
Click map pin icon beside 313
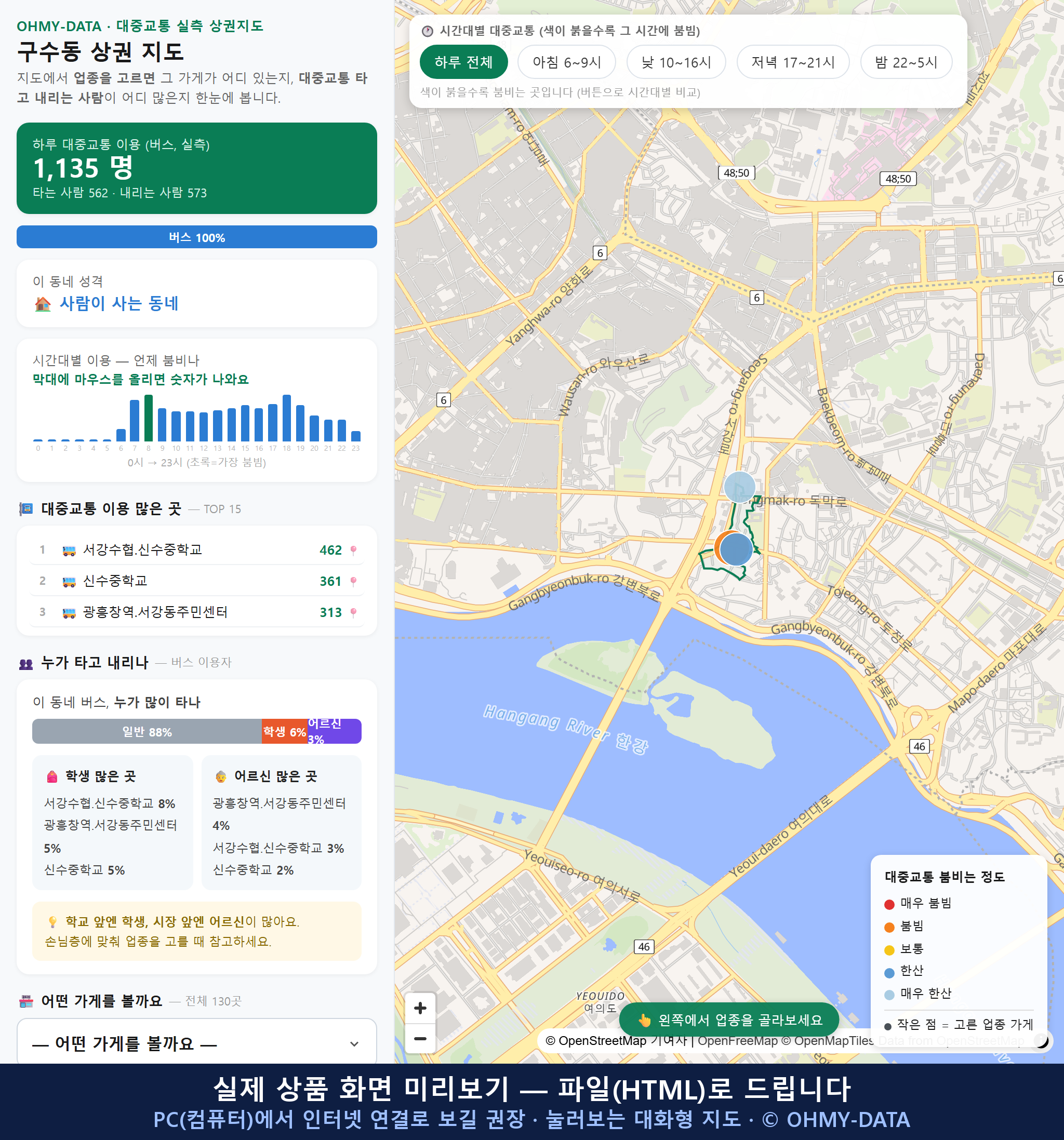click(353, 612)
